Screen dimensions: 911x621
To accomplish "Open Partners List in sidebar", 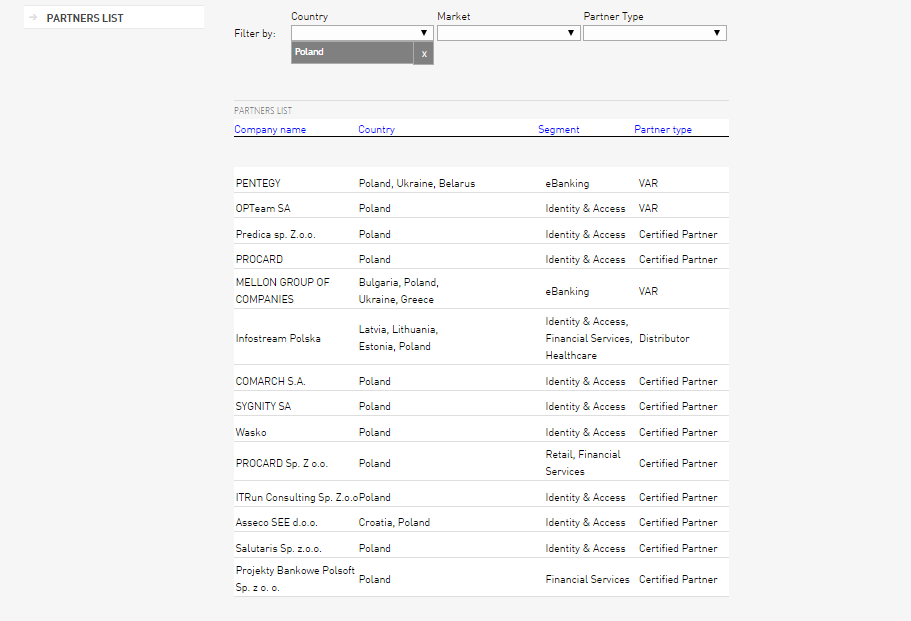I will (x=85, y=18).
